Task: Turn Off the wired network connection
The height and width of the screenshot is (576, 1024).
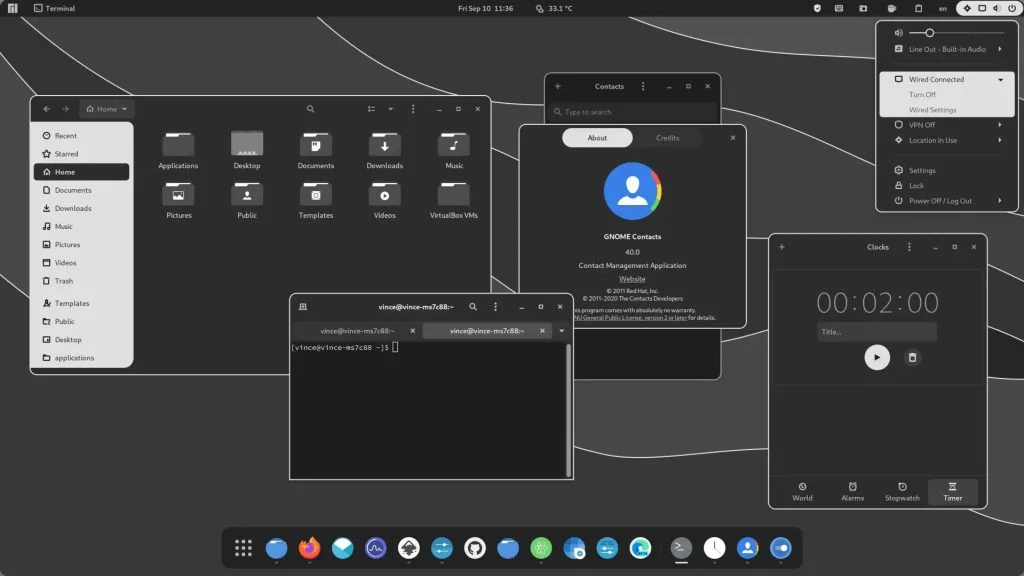Action: (922, 95)
